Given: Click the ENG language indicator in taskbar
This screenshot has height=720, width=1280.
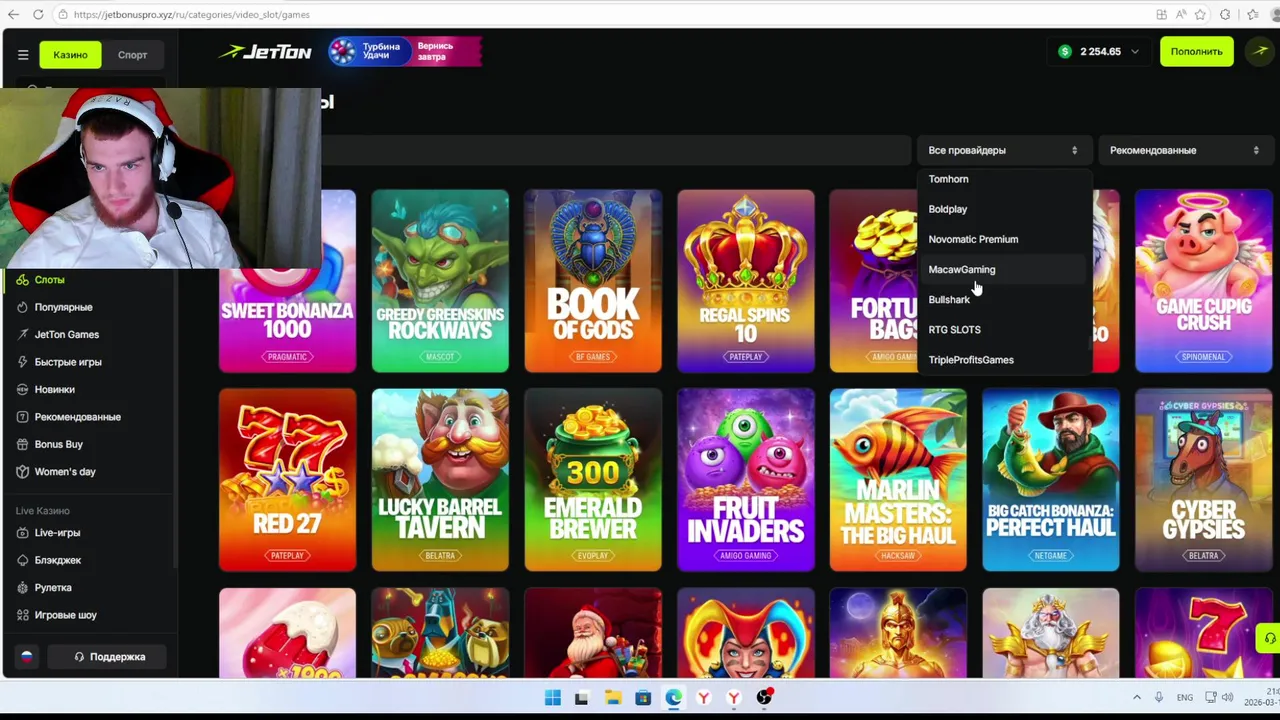Looking at the screenshot, I should [1184, 698].
